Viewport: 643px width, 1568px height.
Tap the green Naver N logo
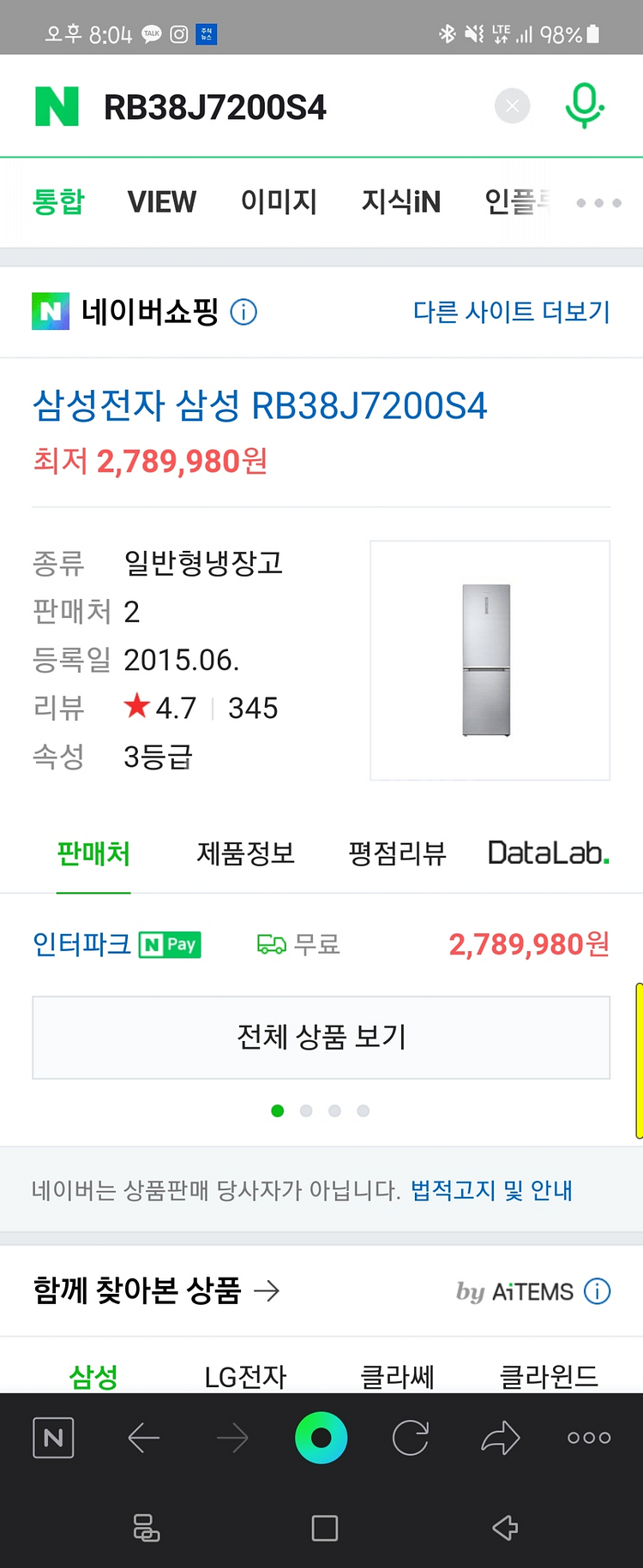pos(57,107)
